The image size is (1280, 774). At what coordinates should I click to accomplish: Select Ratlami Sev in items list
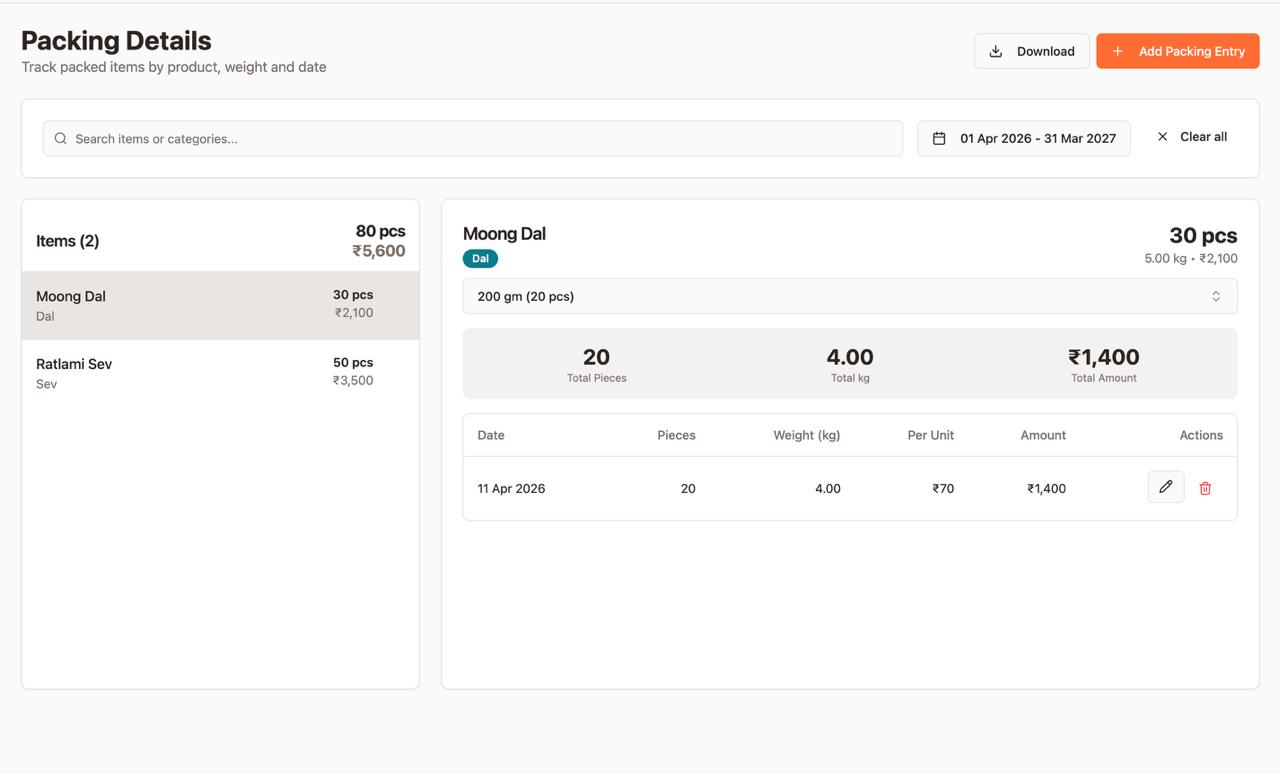coord(220,373)
